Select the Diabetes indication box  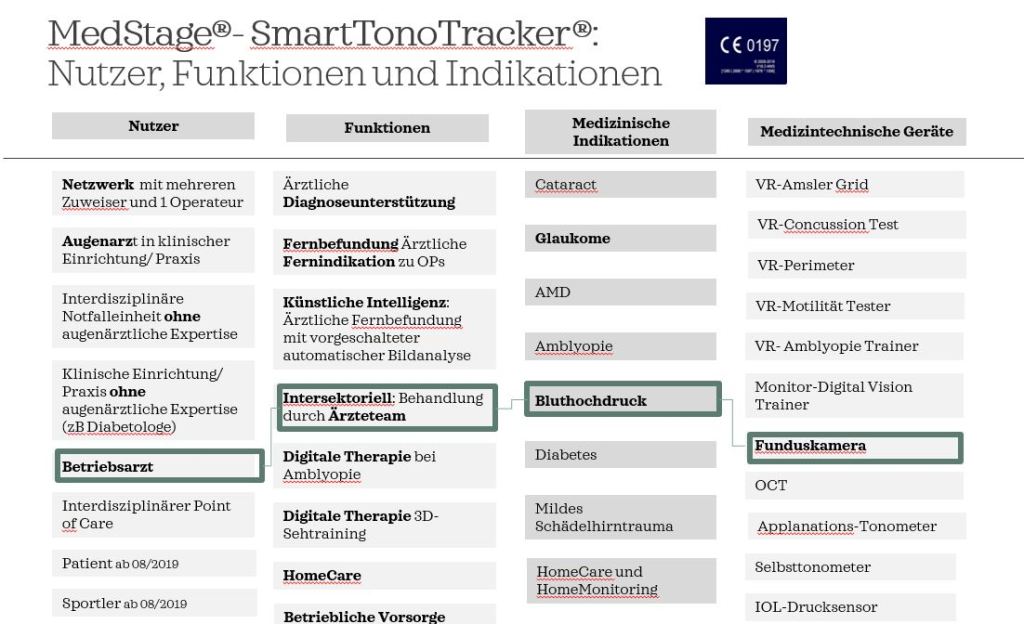click(x=620, y=455)
